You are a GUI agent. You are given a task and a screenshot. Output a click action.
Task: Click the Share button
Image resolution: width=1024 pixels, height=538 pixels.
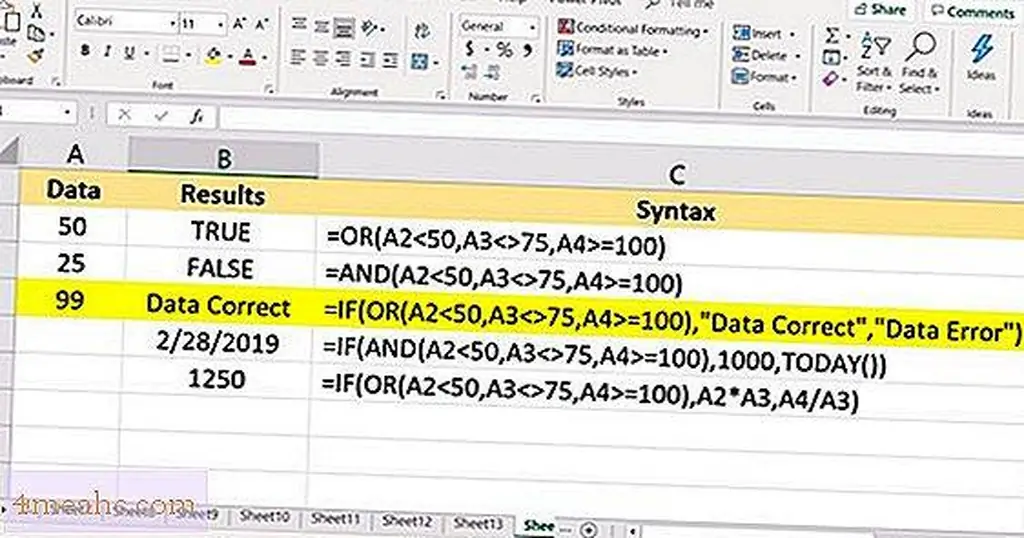tap(881, 9)
